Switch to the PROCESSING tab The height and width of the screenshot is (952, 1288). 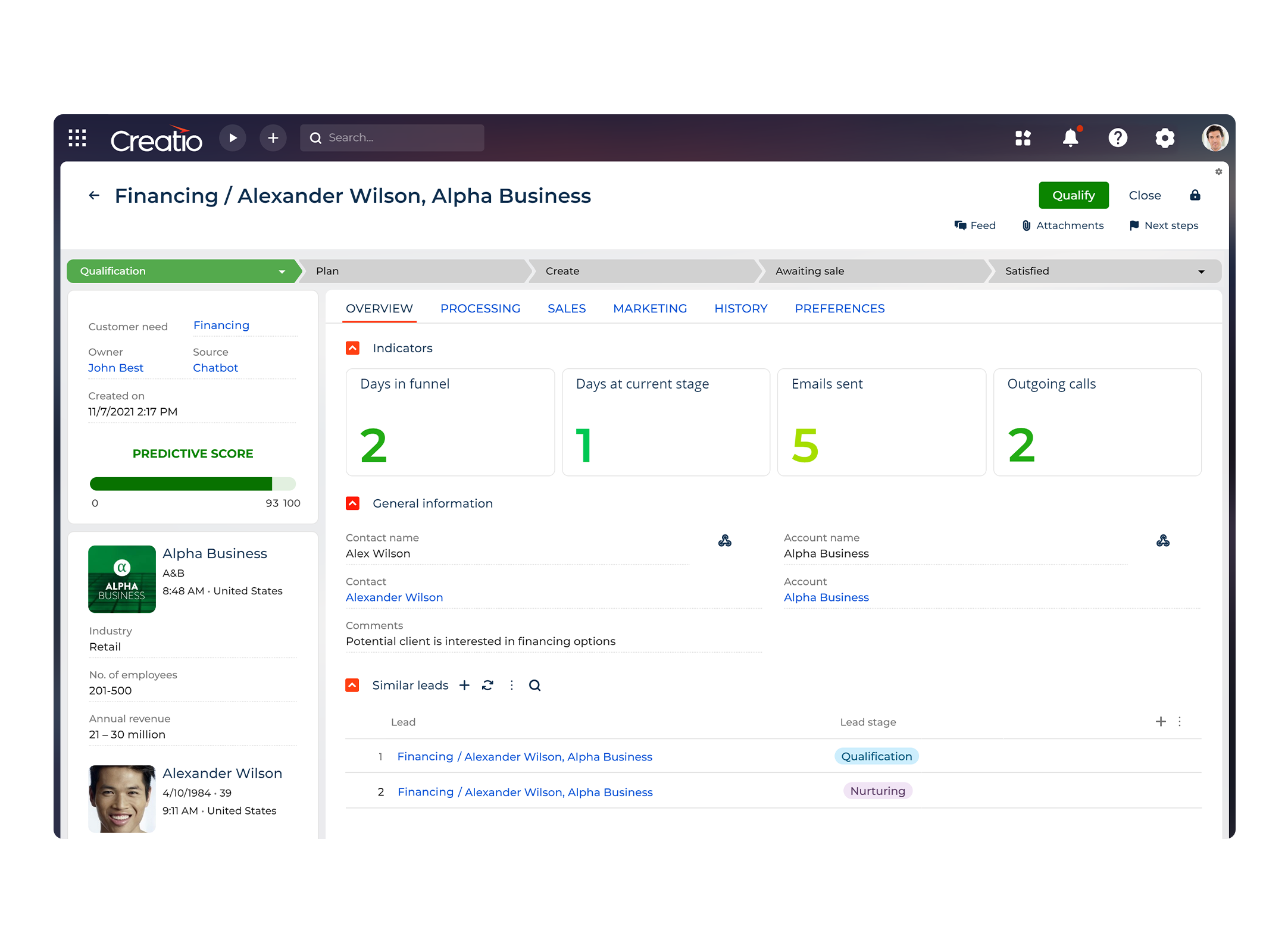coord(480,308)
